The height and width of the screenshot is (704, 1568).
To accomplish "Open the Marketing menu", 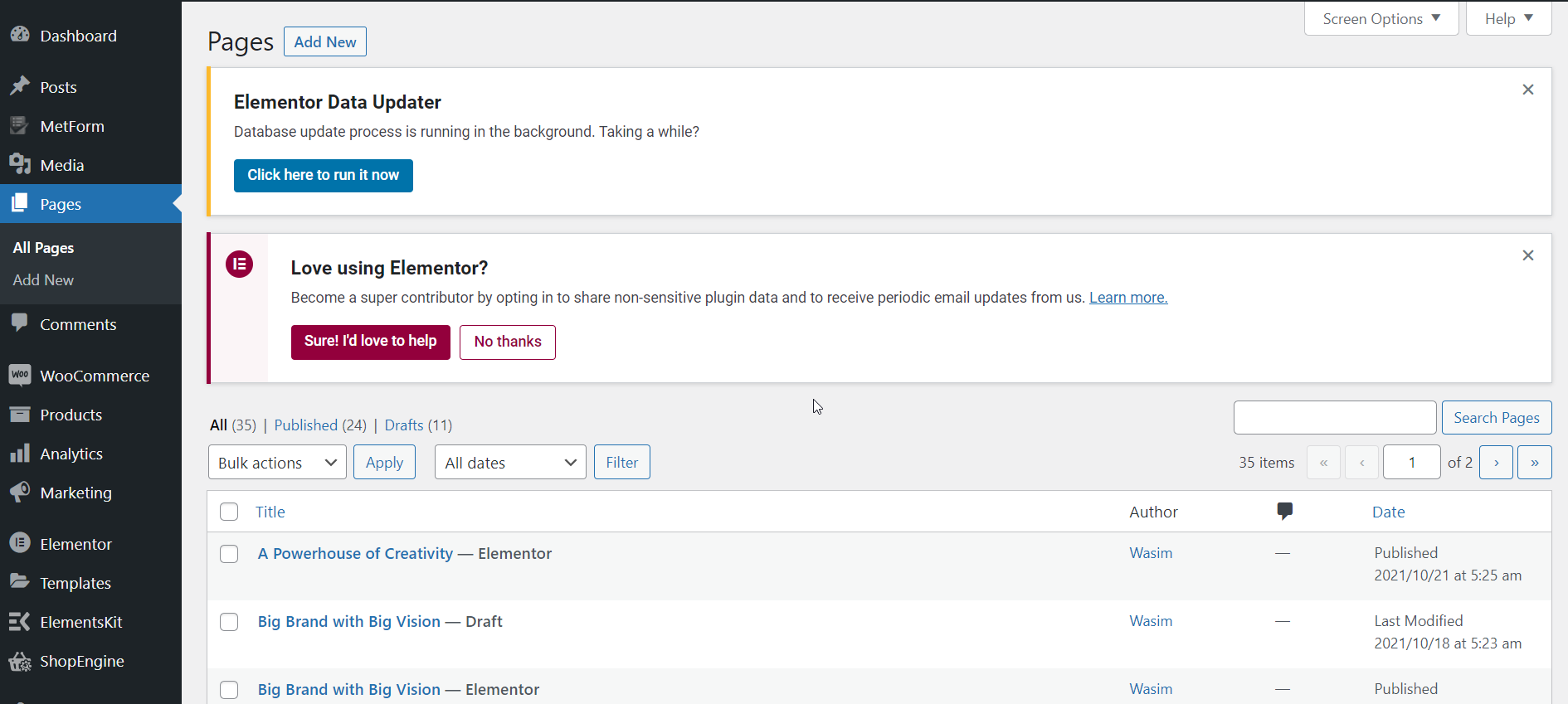I will click(90, 493).
